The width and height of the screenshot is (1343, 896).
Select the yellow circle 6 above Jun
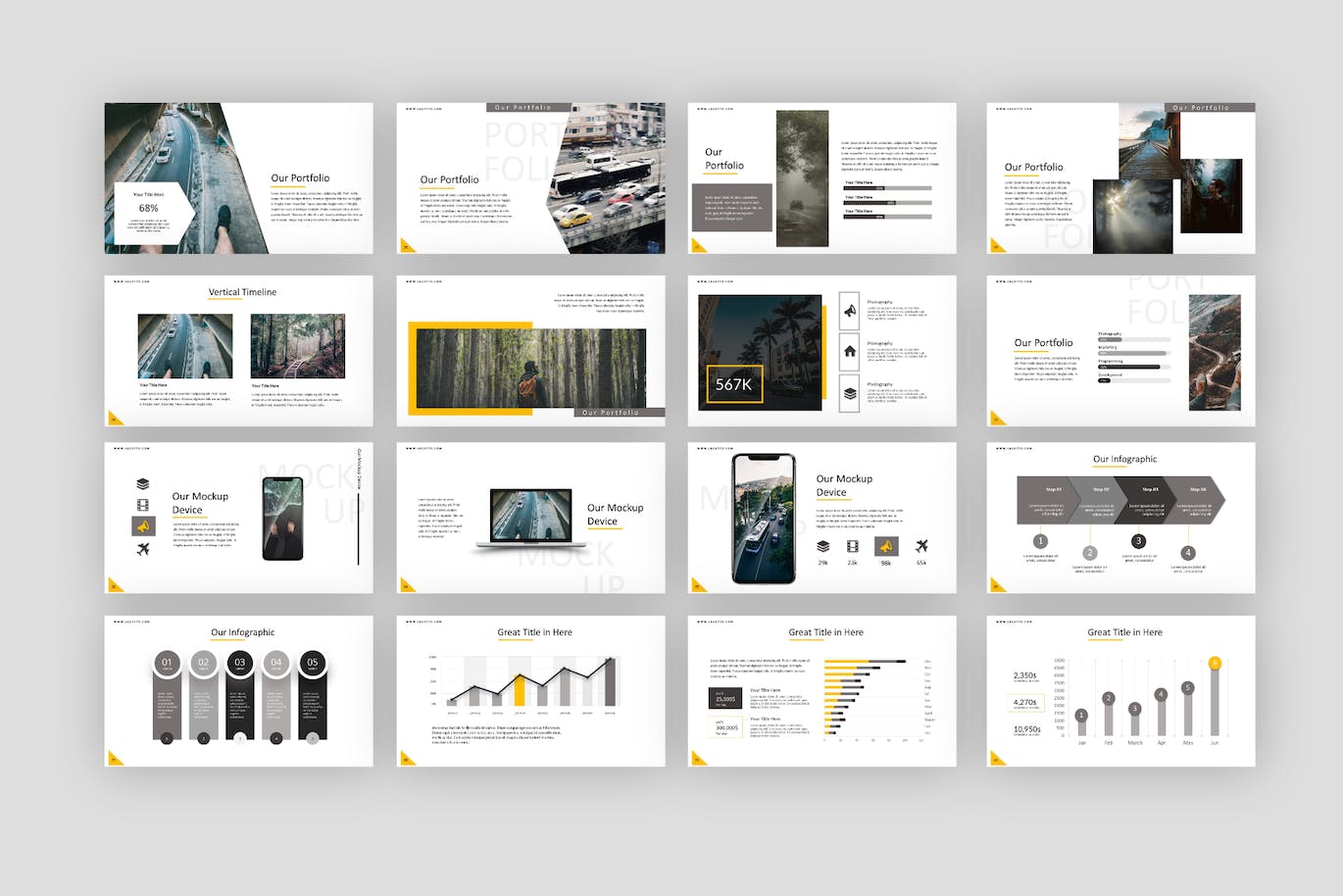[1215, 664]
